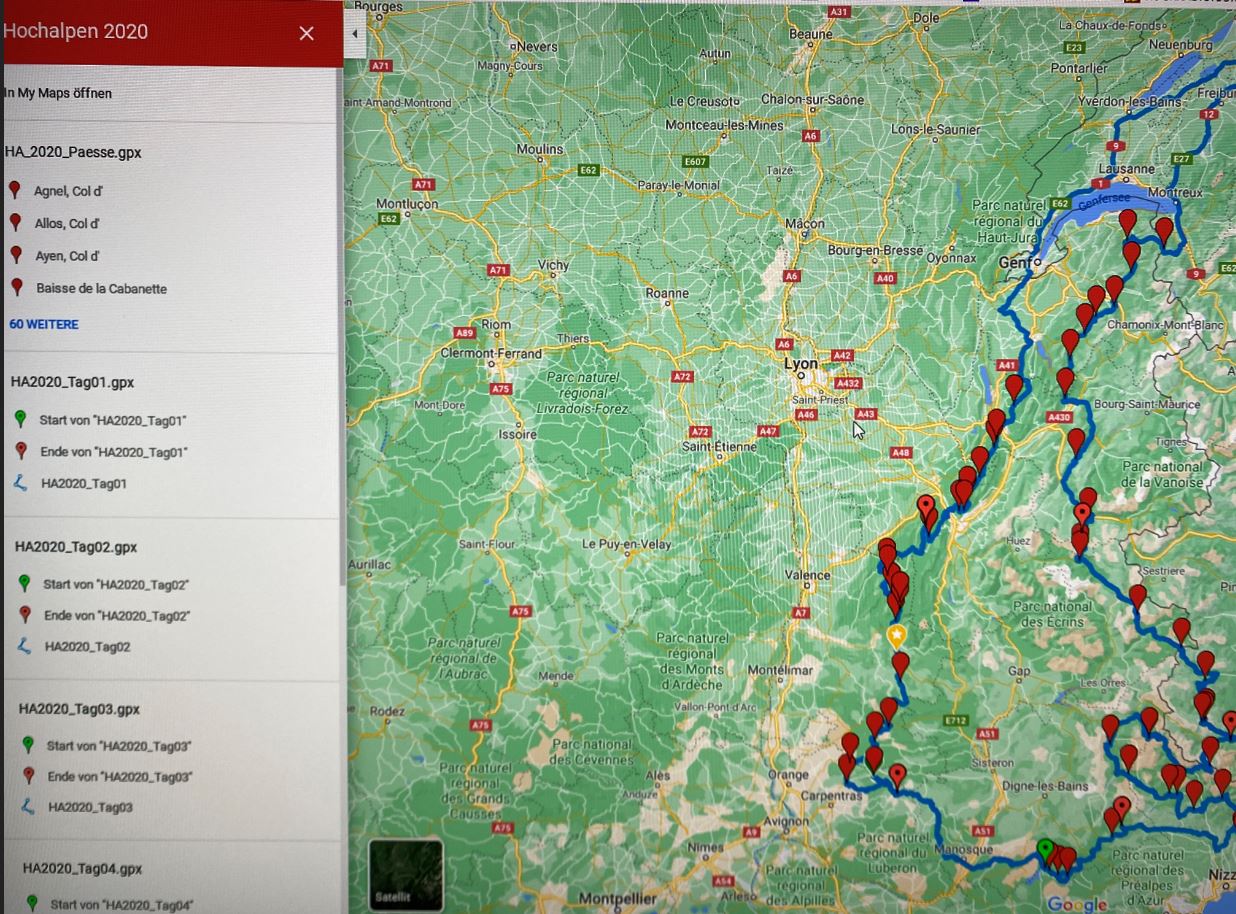Open the "Agnel, Col d'" list entry
The image size is (1236, 914).
(68, 191)
